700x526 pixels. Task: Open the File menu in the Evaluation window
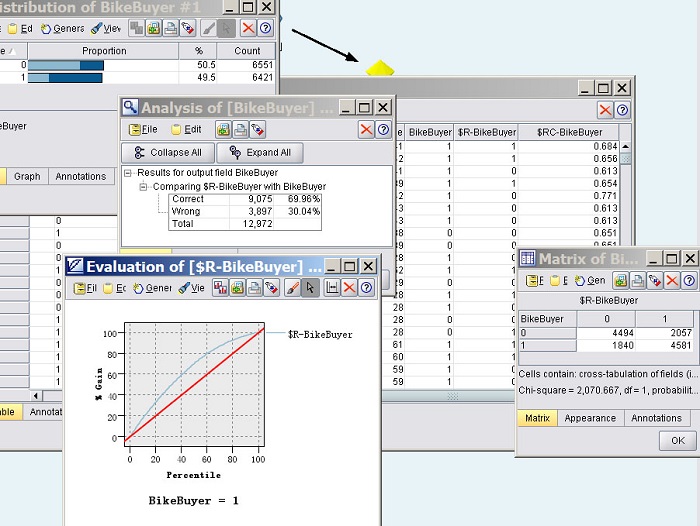coord(85,288)
